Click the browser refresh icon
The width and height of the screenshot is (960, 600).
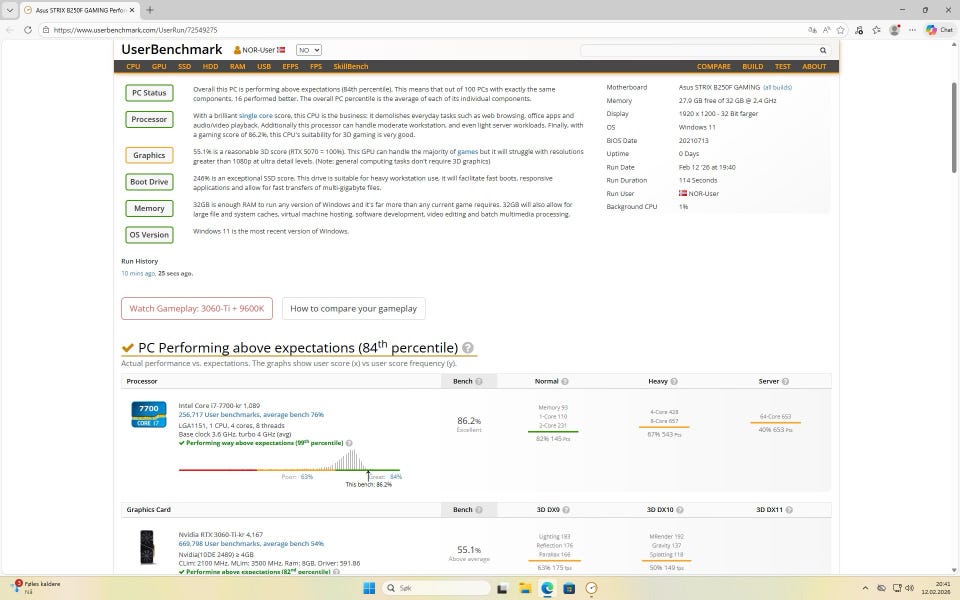27,30
